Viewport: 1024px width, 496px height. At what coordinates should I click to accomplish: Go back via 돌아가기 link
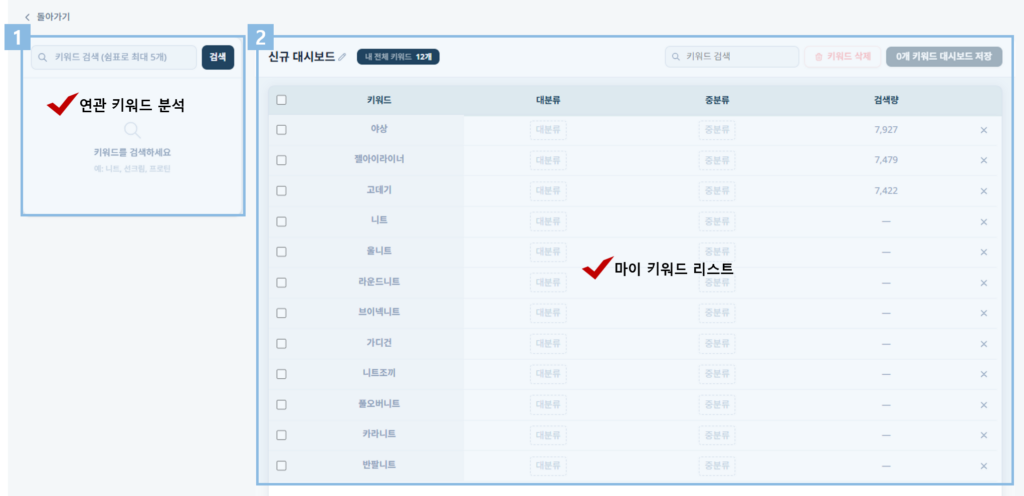[x=46, y=17]
